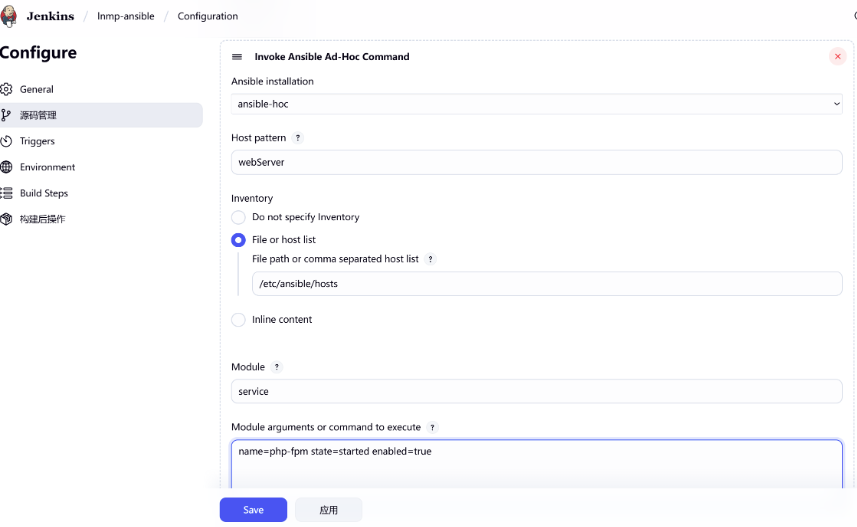Click the Configuration breadcrumb item
The image size is (857, 527).
click(x=208, y=16)
